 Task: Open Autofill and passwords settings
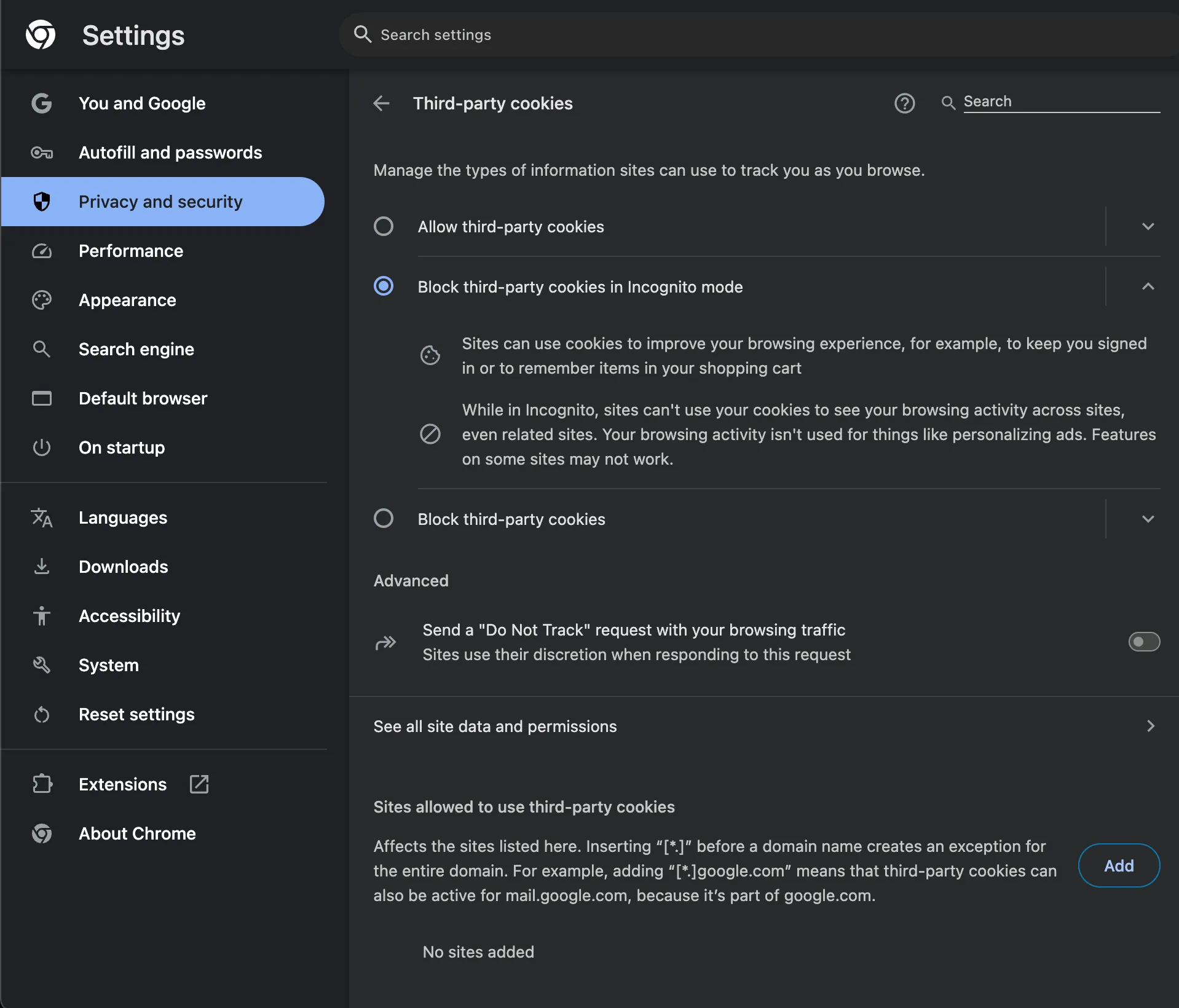pyautogui.click(x=170, y=152)
